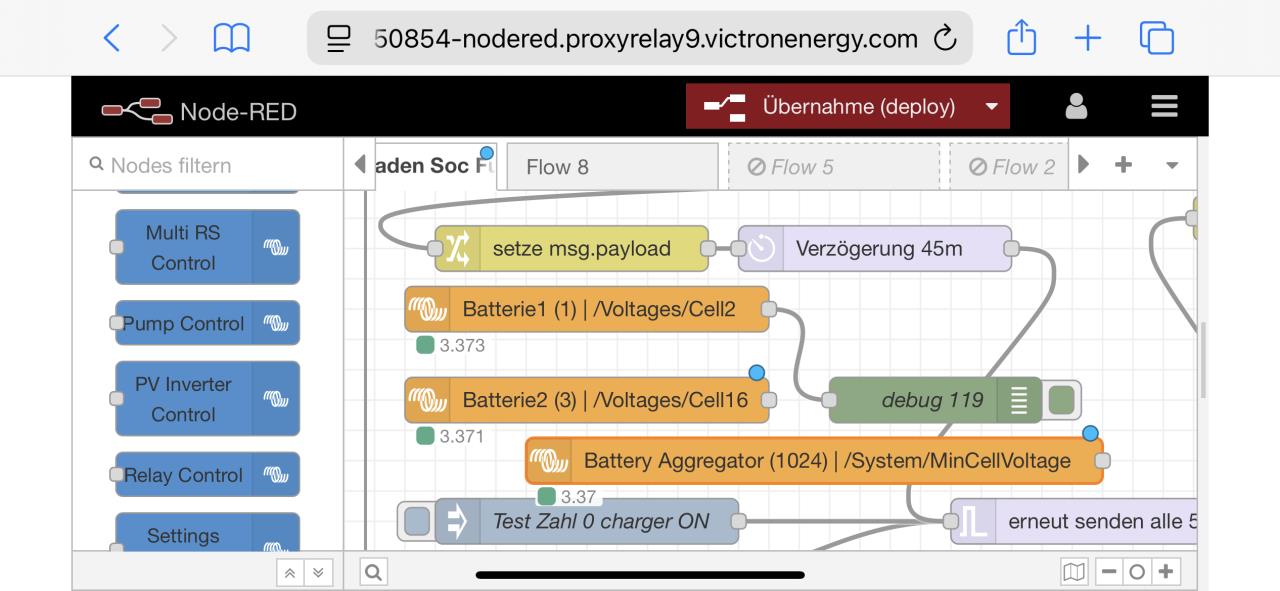The height and width of the screenshot is (591, 1280).
Task: Add a new flow tab with plus icon
Action: [1123, 165]
